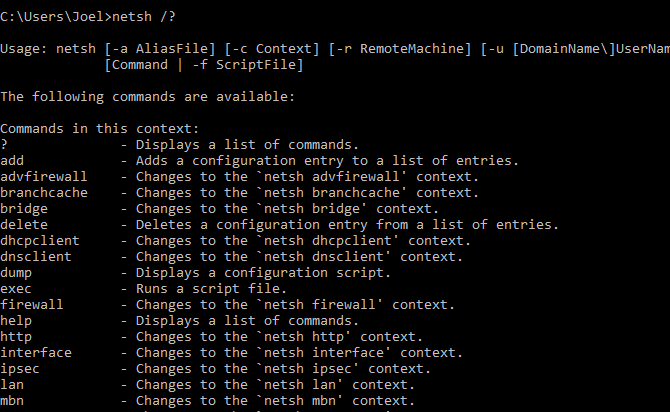Click the 'dhcpclient' command name
This screenshot has width=670, height=412.
[x=40, y=241]
